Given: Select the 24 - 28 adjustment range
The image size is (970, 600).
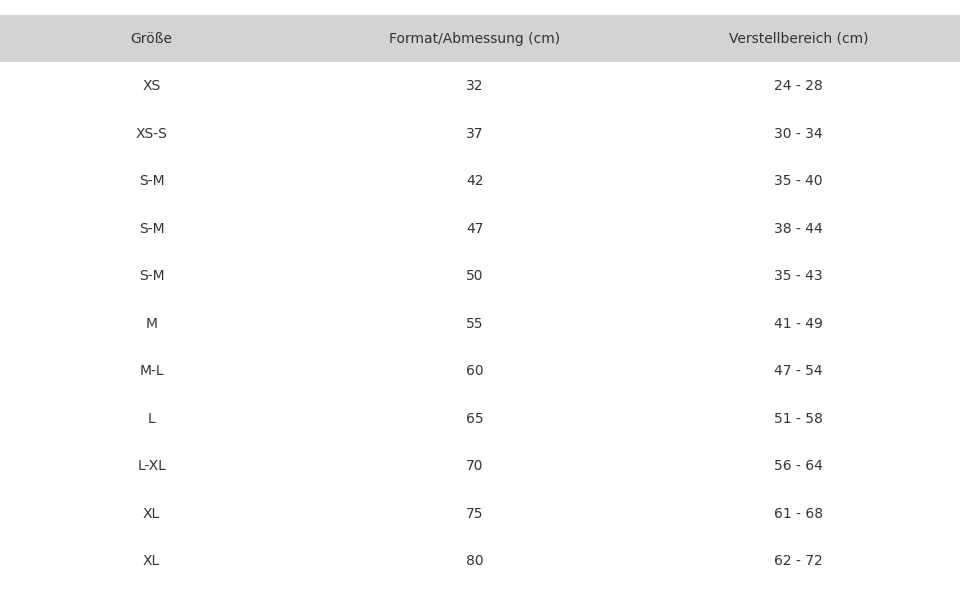Looking at the screenshot, I should click(798, 86).
